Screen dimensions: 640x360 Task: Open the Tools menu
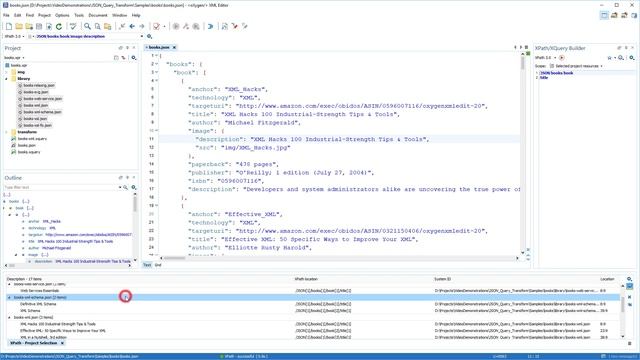click(79, 15)
